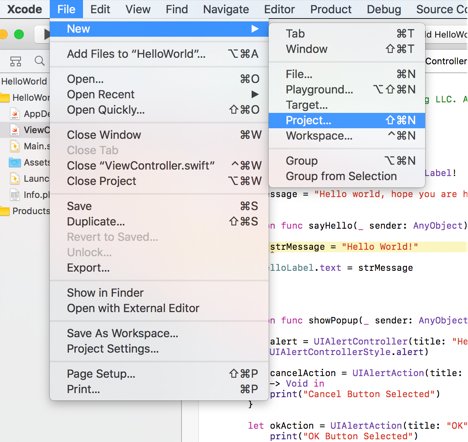The width and height of the screenshot is (468, 442).
Task: Open the hierarchy navigator icon
Action: [15, 61]
